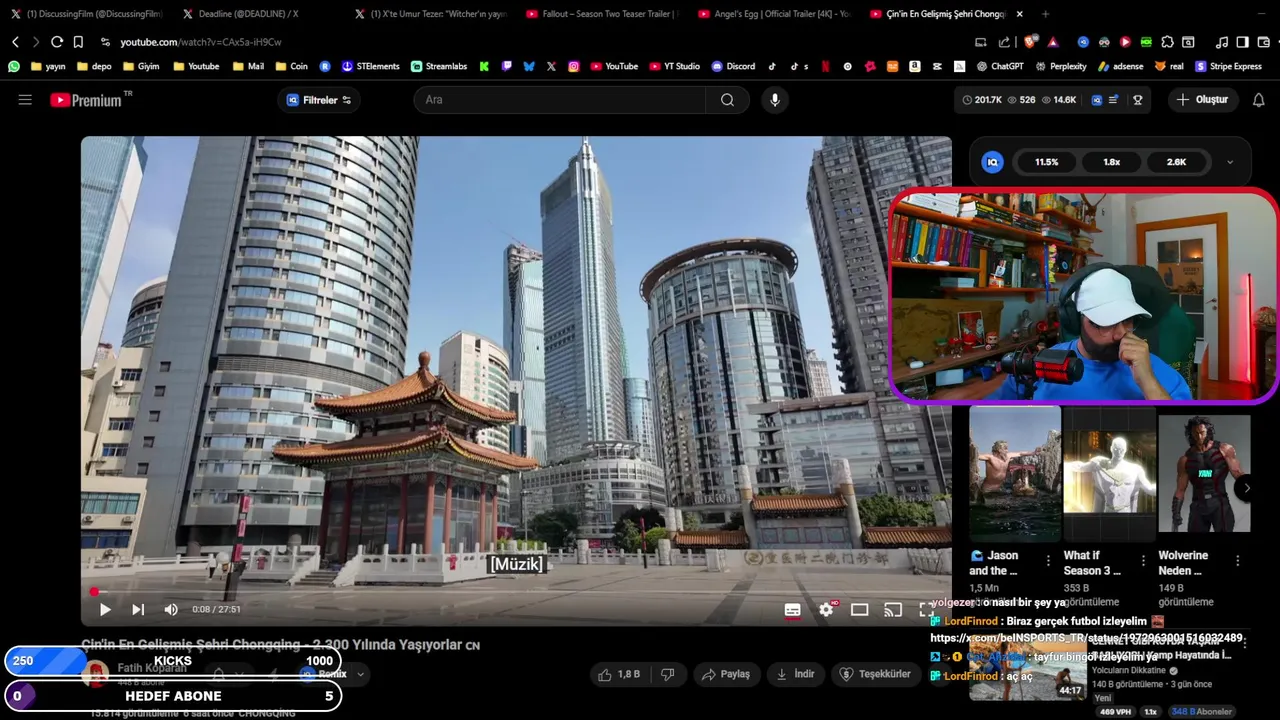
Task: Click the vidIQ IQ logo badge
Action: (992, 162)
